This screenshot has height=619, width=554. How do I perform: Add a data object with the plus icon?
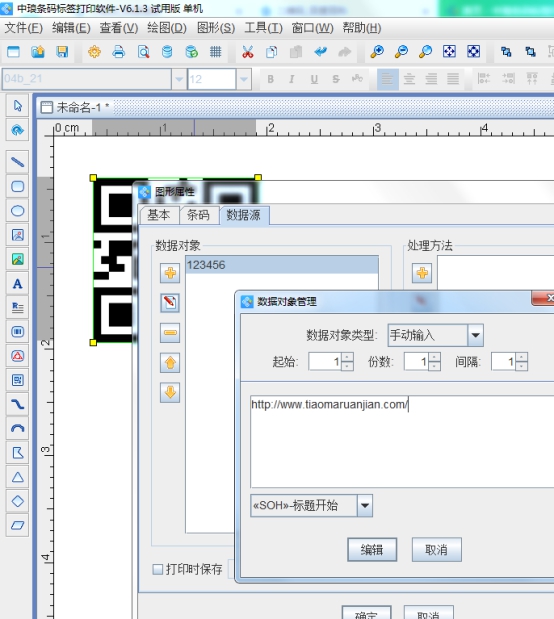[x=170, y=273]
